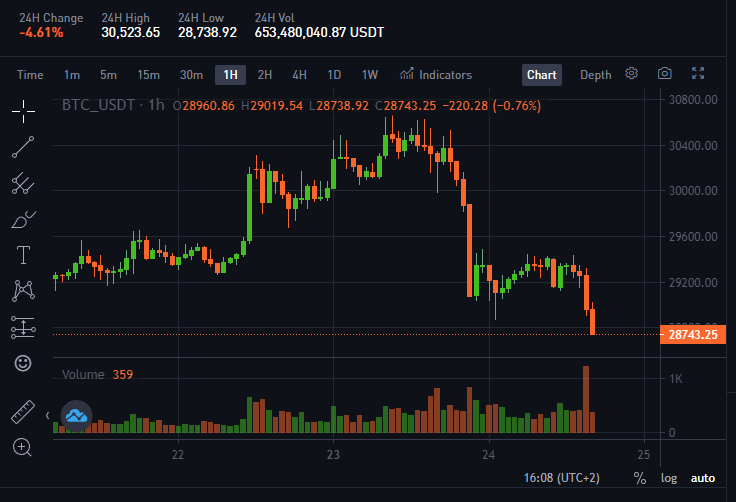
Task: Choose the pitchfork drawing tool
Action: pyautogui.click(x=23, y=183)
